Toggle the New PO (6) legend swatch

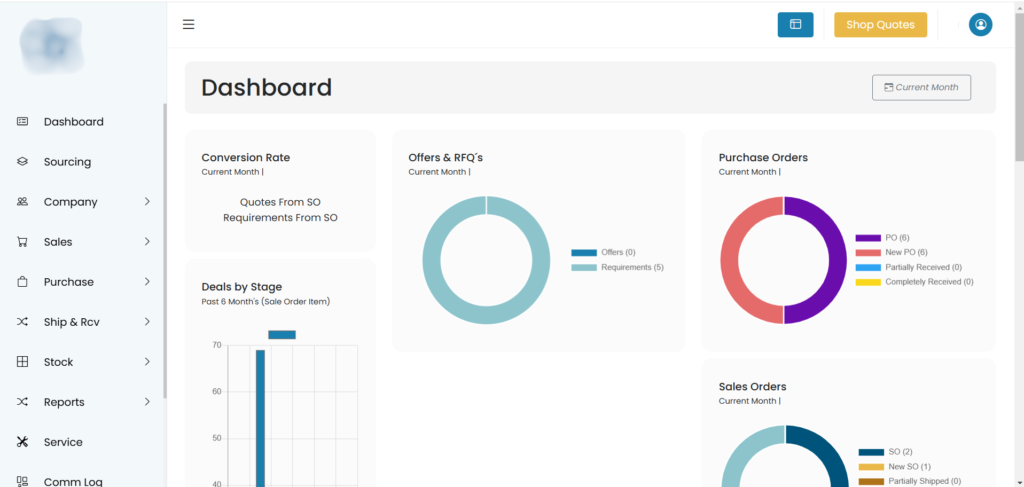[868, 253]
